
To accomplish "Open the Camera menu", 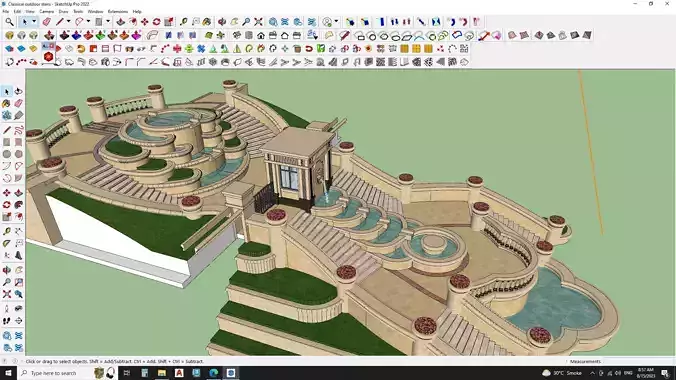I will (47, 12).
